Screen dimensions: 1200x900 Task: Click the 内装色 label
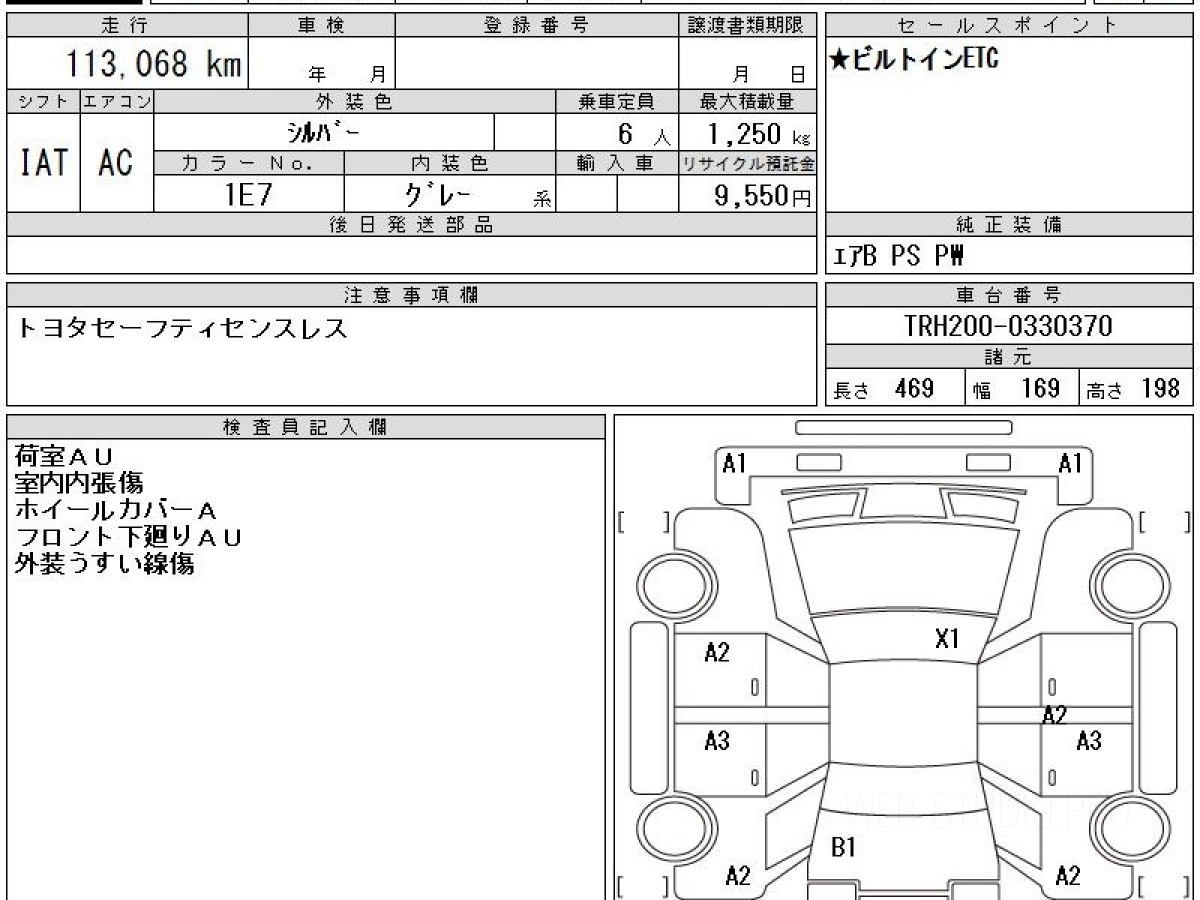coord(450,163)
